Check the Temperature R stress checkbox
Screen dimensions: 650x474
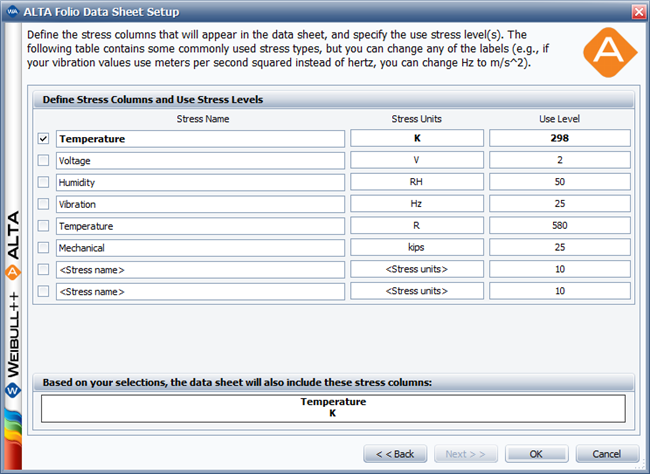43,226
